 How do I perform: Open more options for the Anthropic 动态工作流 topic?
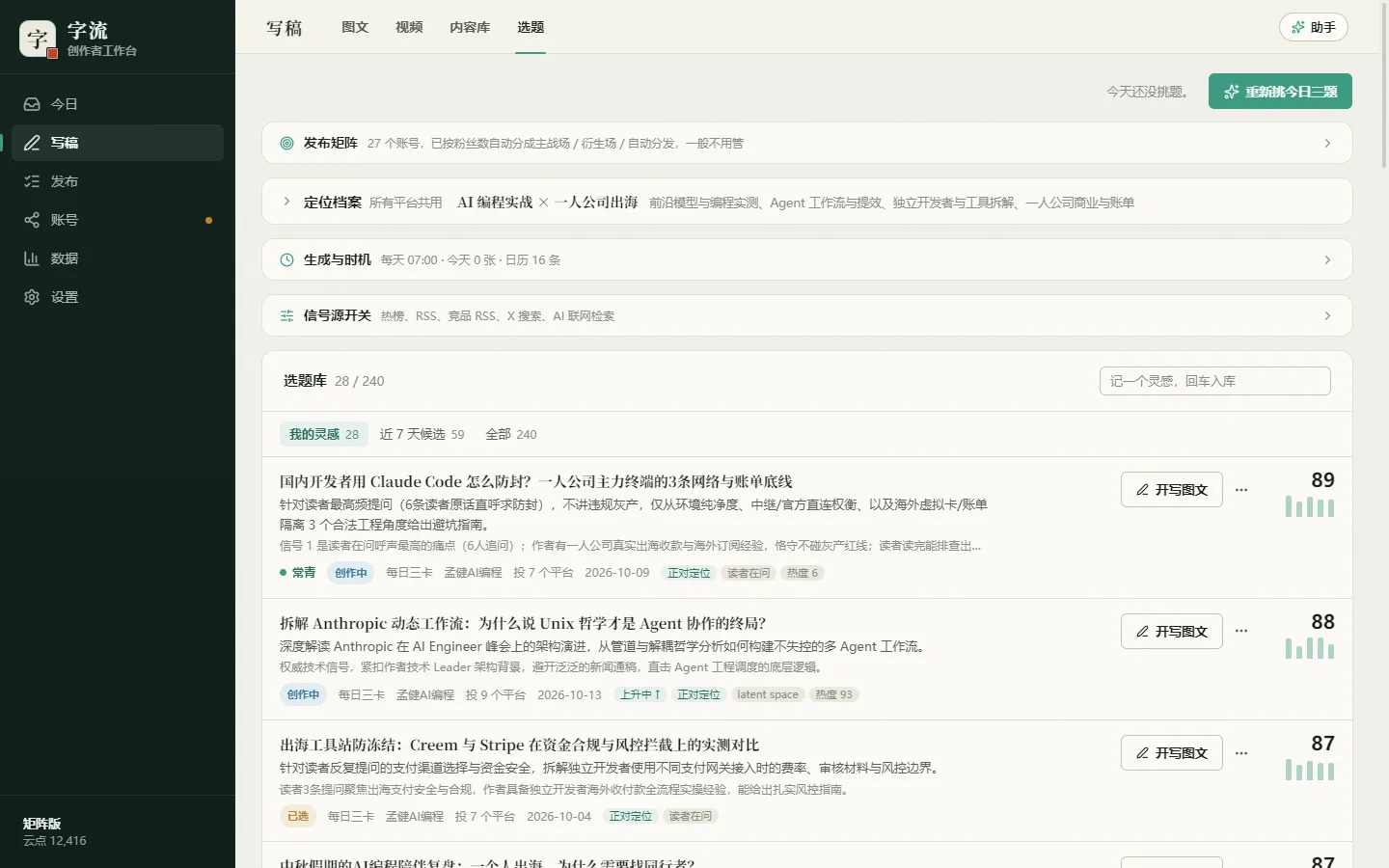[x=1241, y=631]
